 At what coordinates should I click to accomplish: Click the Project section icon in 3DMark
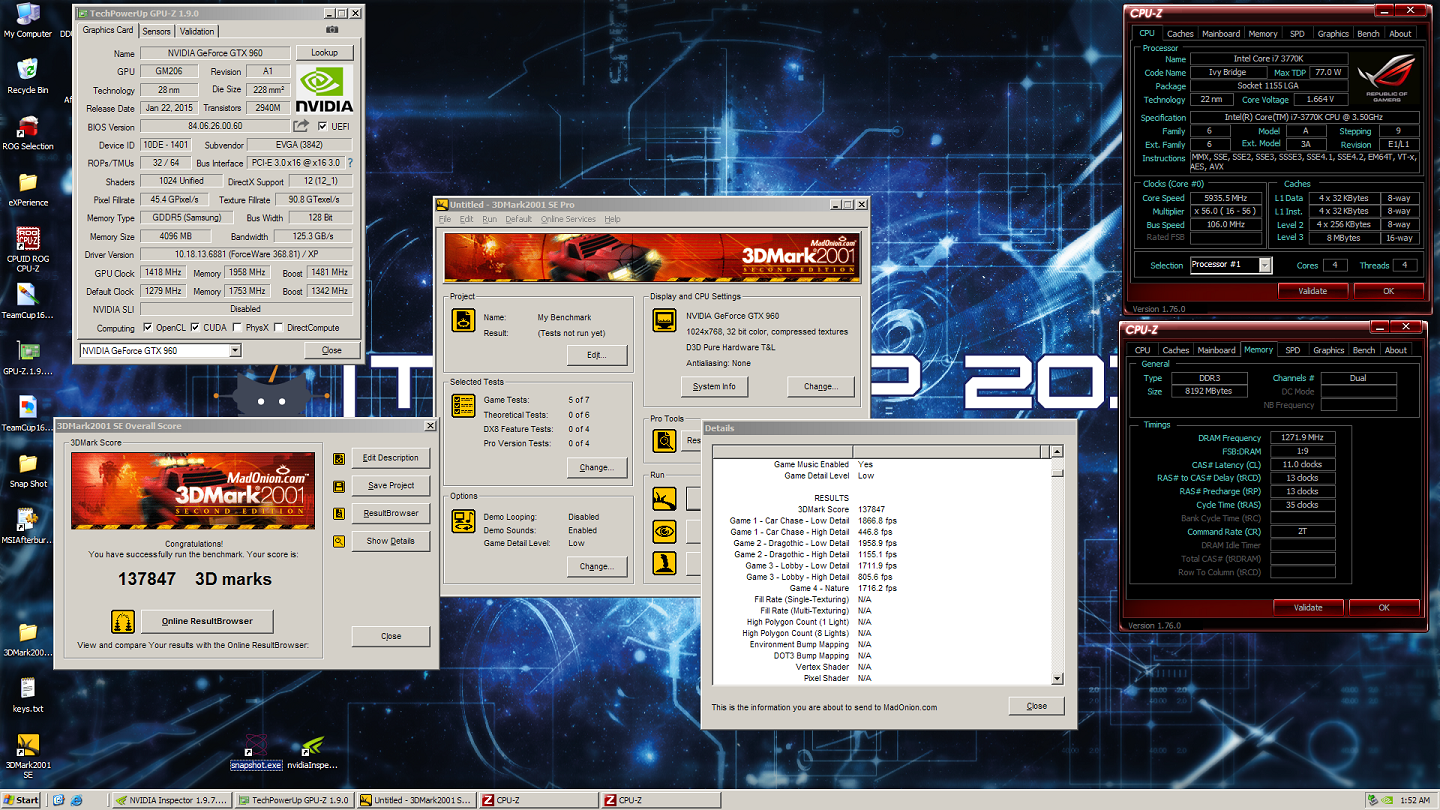point(463,320)
